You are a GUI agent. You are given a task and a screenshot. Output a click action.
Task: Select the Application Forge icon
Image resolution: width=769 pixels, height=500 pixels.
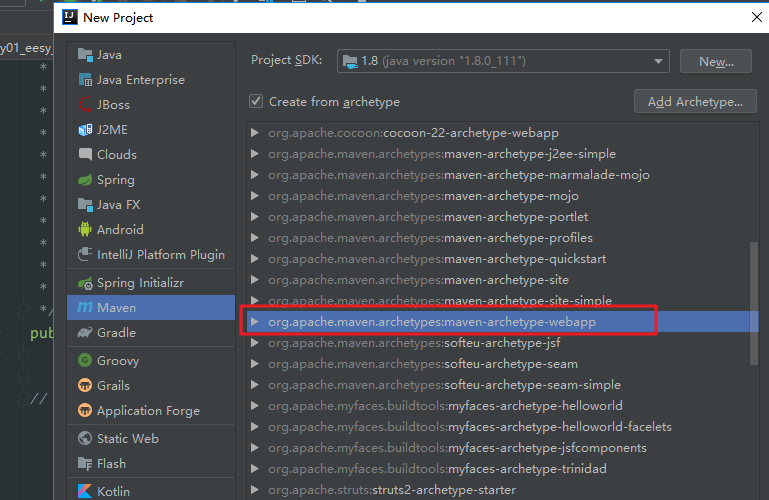[x=85, y=411]
